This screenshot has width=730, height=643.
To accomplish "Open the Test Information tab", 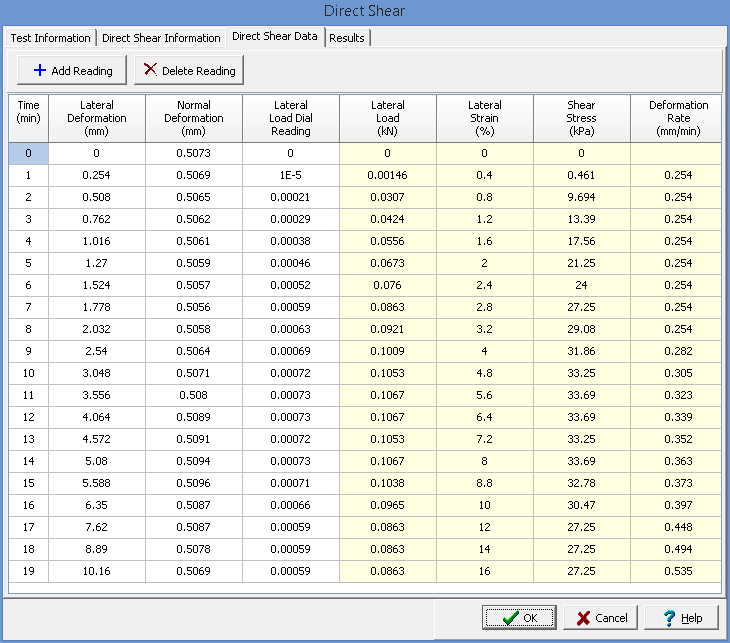I will click(51, 38).
